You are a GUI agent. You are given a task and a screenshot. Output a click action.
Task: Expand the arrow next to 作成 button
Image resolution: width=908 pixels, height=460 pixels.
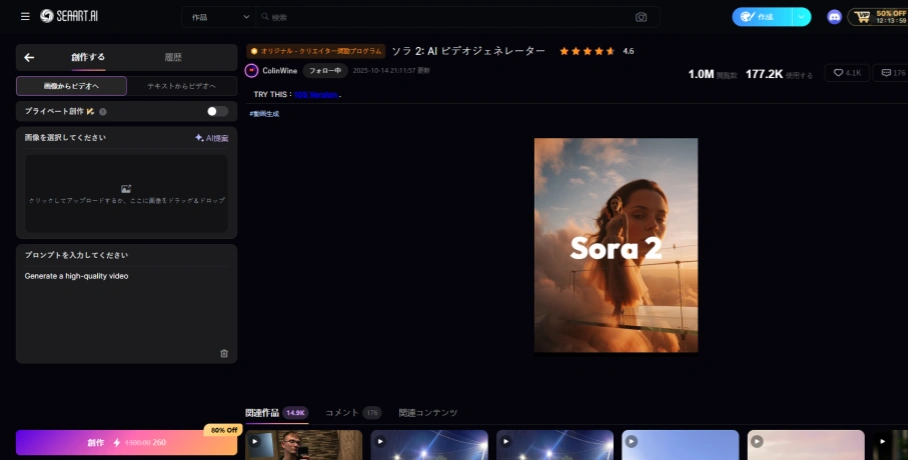[x=801, y=17]
